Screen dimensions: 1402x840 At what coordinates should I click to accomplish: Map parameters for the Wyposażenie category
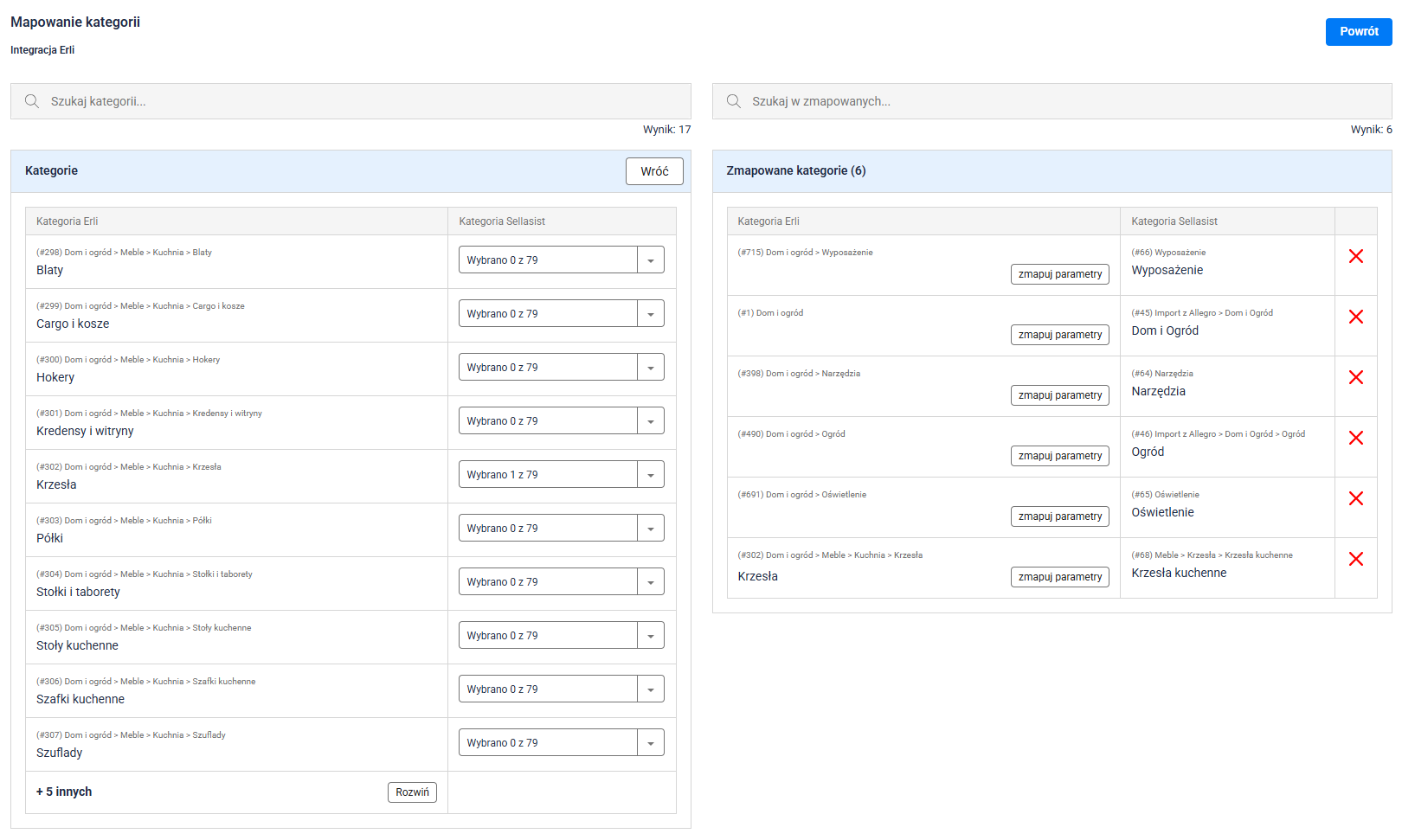[1059, 274]
